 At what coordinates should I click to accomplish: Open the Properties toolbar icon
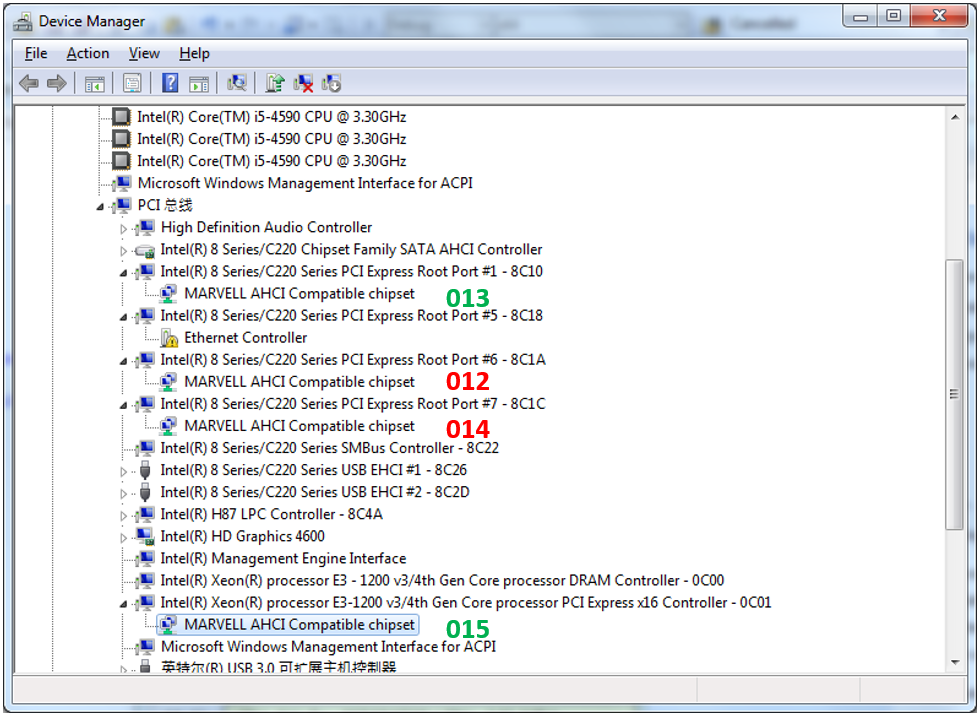point(132,83)
